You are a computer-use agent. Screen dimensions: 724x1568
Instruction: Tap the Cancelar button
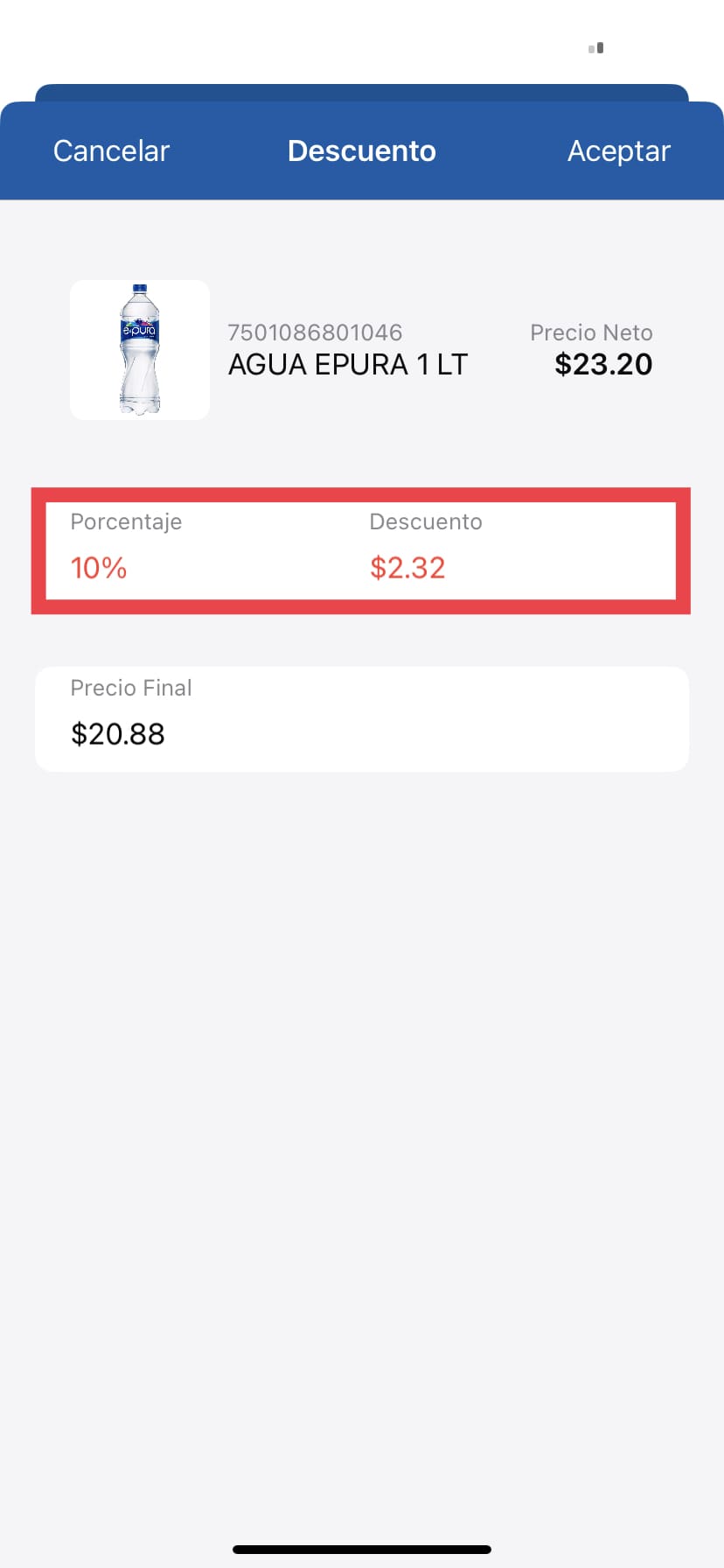pyautogui.click(x=111, y=150)
